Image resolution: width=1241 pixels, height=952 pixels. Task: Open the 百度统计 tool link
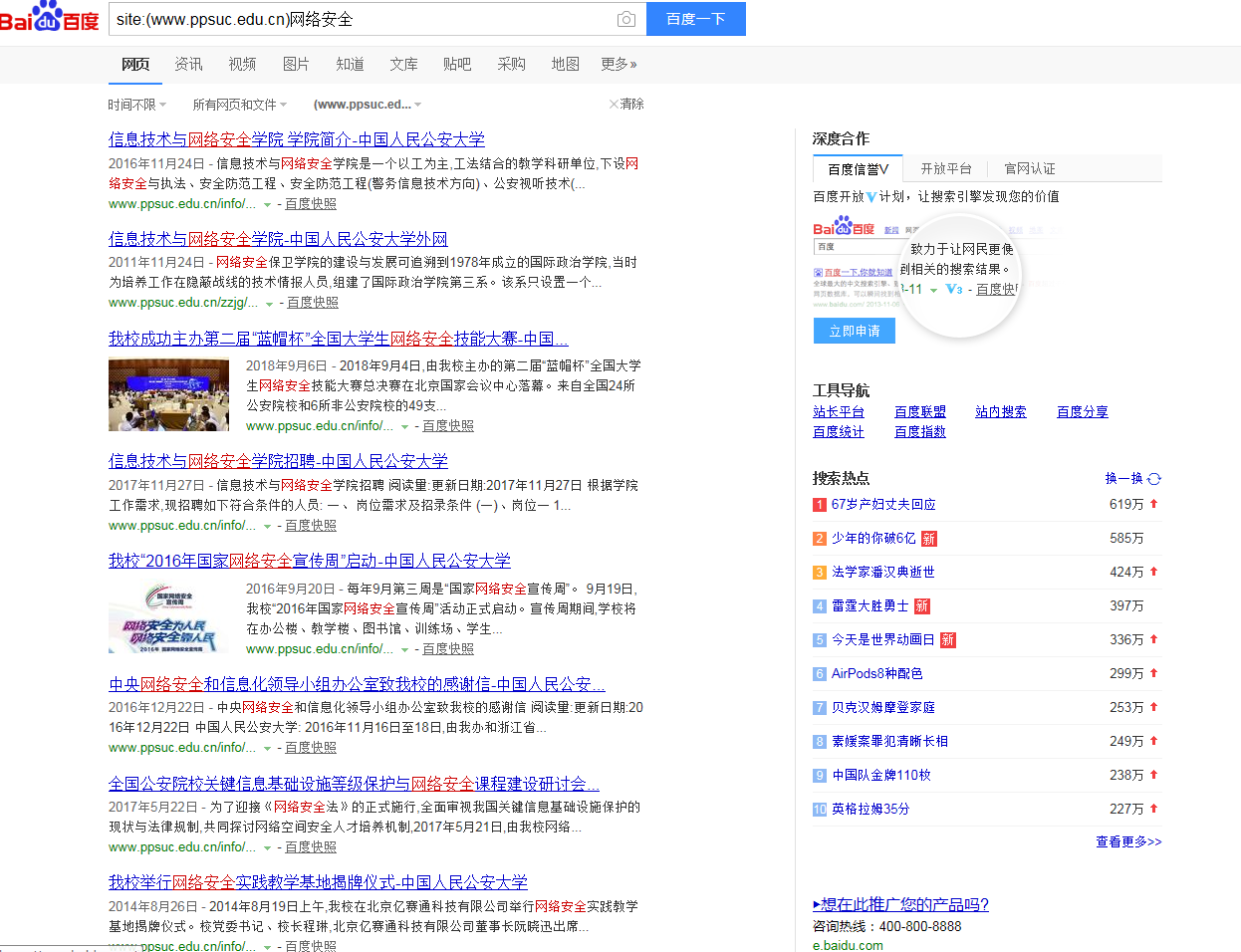point(839,432)
